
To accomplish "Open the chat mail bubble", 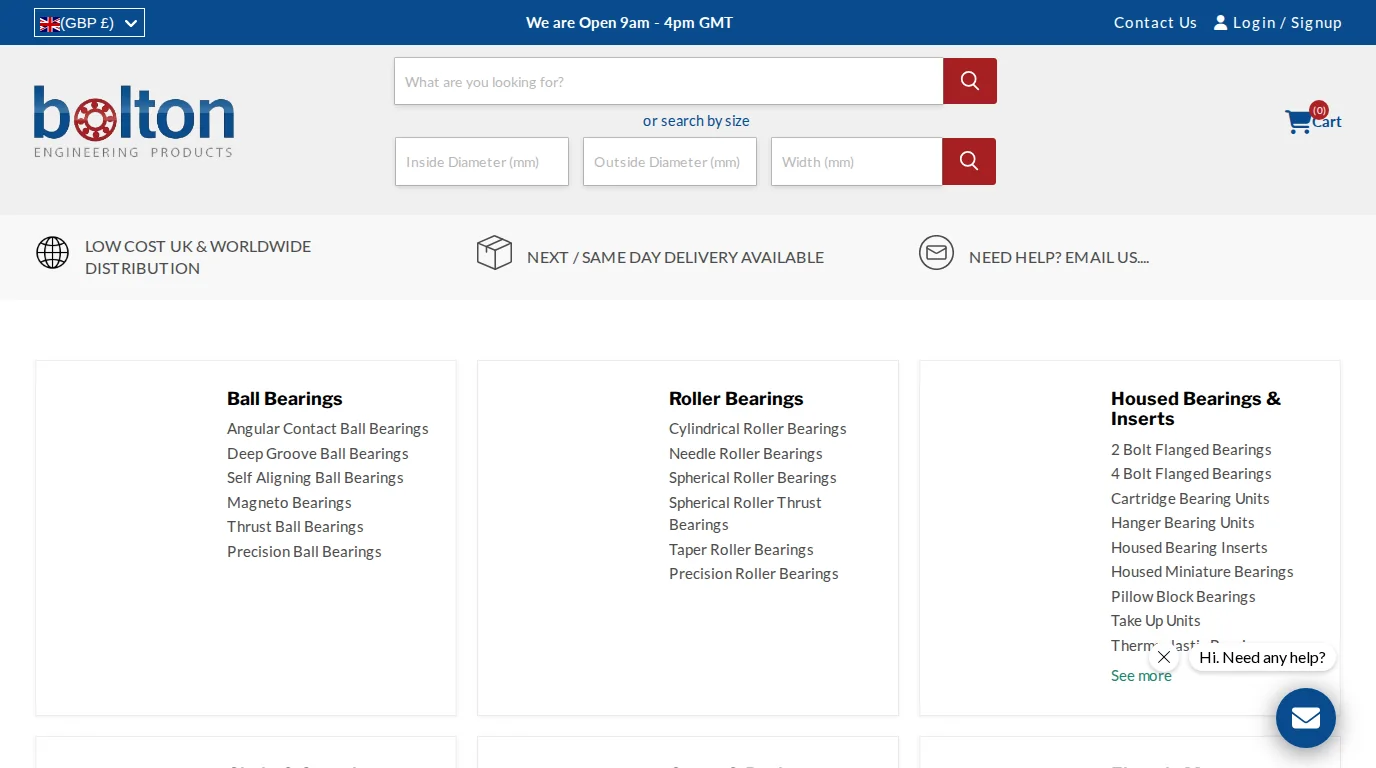I will pyautogui.click(x=1305, y=718).
